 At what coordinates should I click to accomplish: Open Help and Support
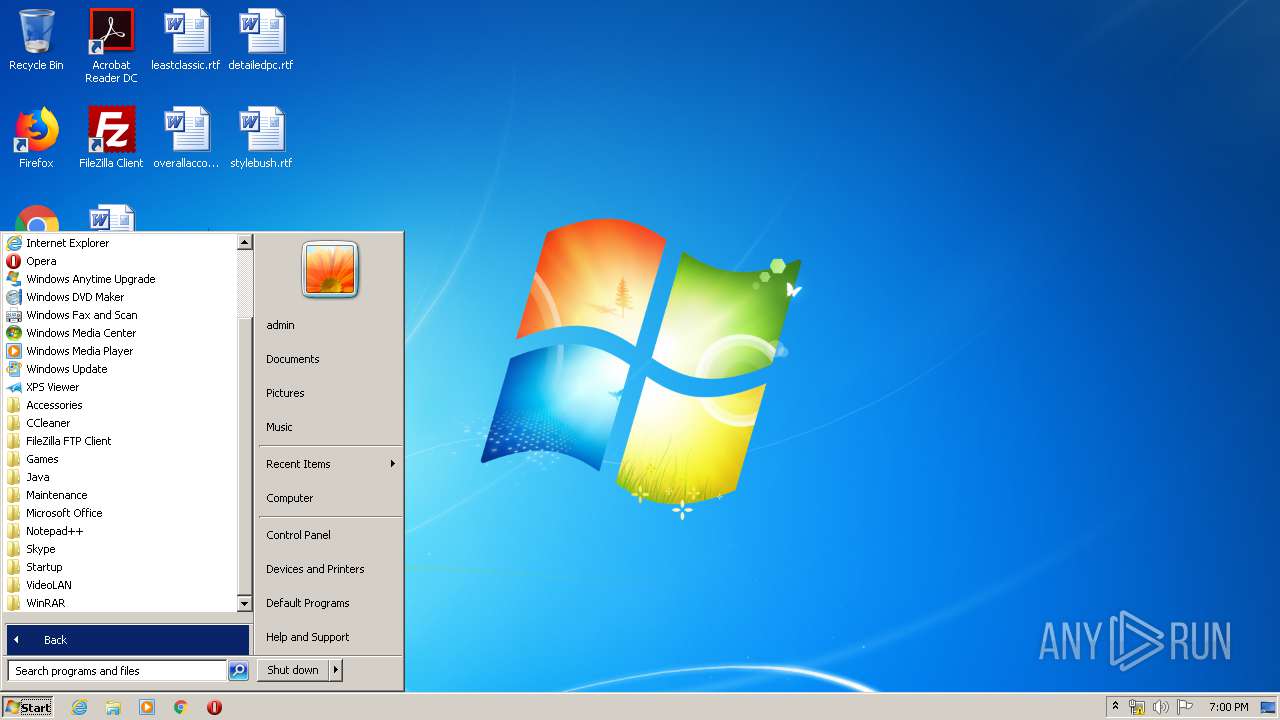[329, 637]
